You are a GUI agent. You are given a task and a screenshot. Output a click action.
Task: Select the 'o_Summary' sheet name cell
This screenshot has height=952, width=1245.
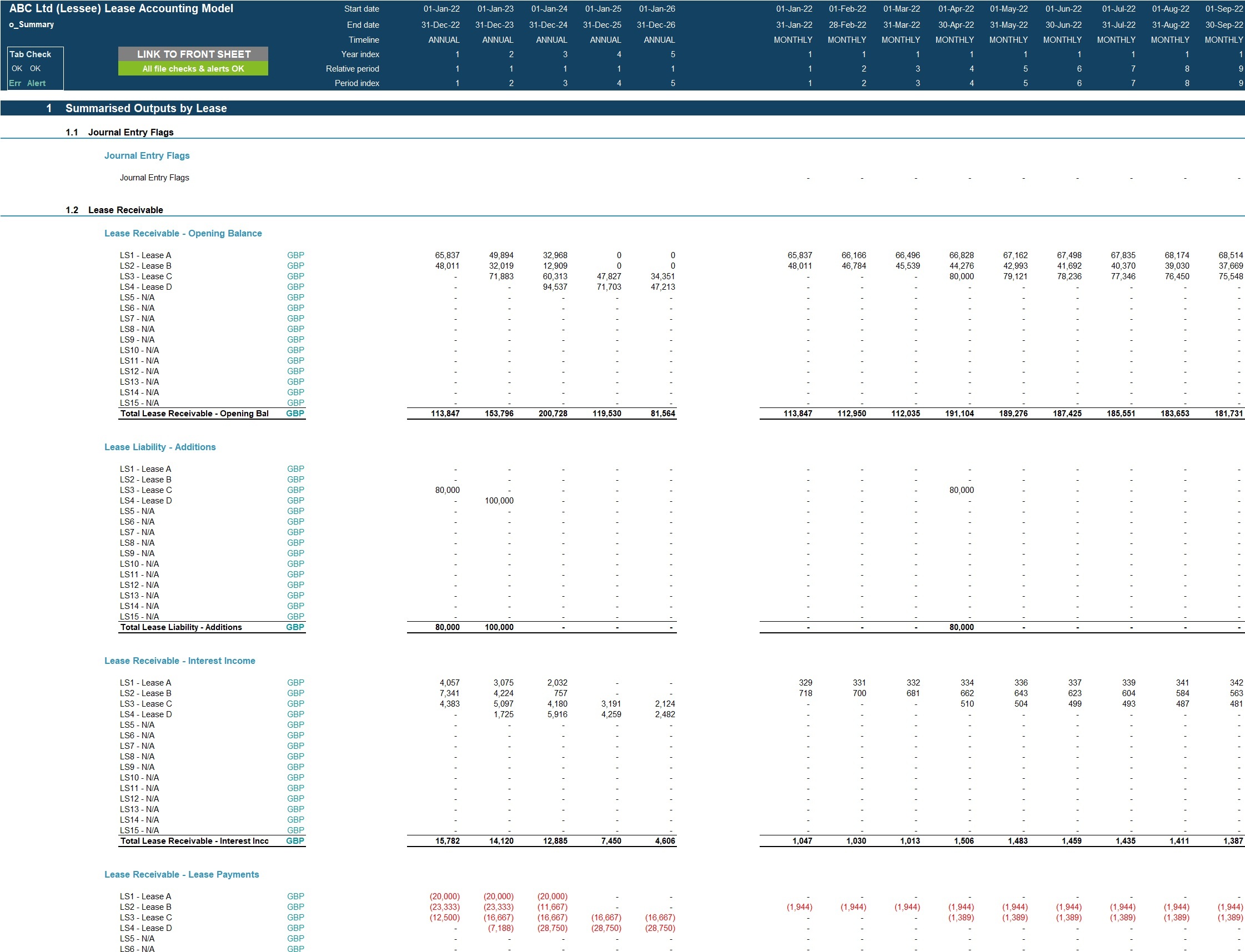(32, 24)
